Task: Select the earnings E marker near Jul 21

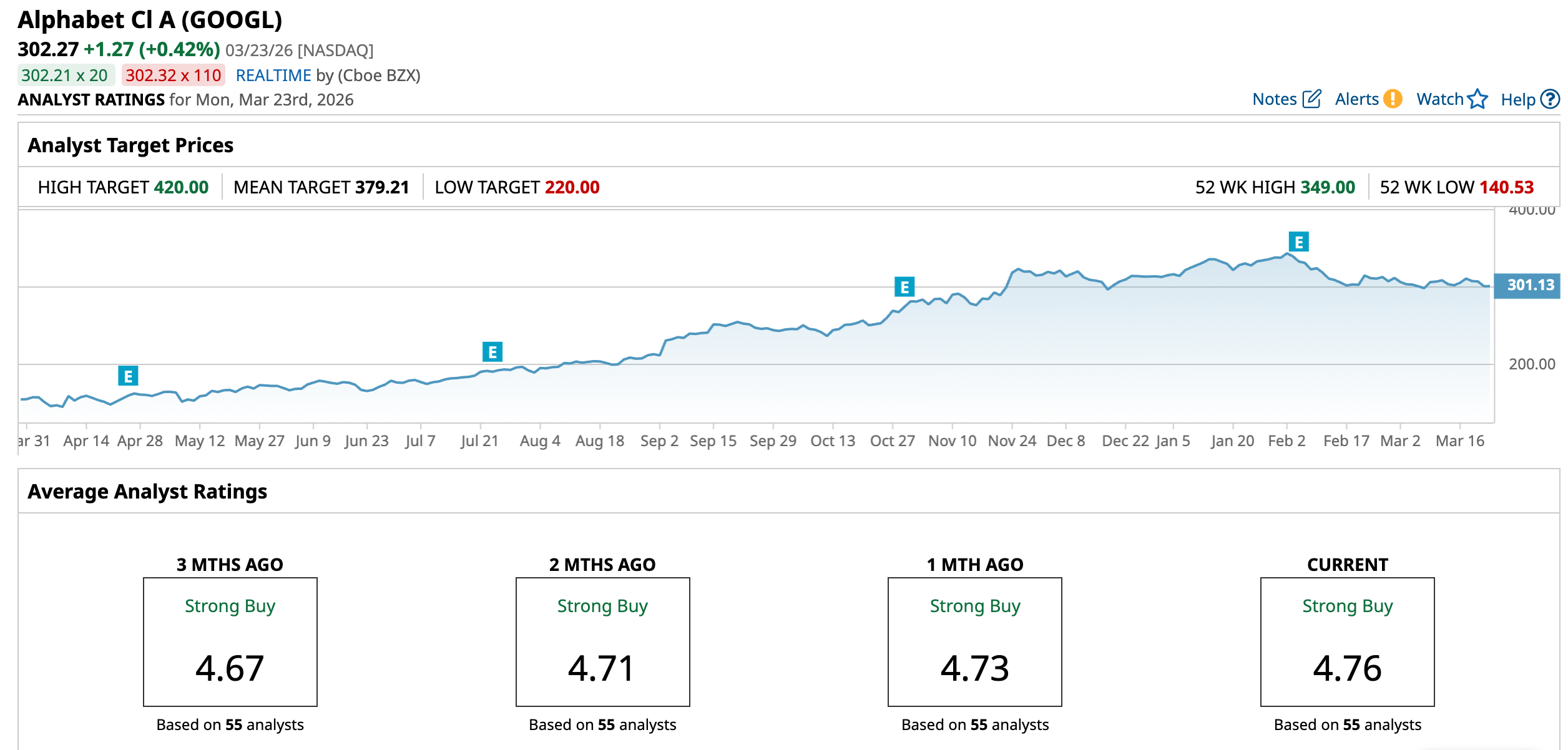Action: [x=492, y=352]
